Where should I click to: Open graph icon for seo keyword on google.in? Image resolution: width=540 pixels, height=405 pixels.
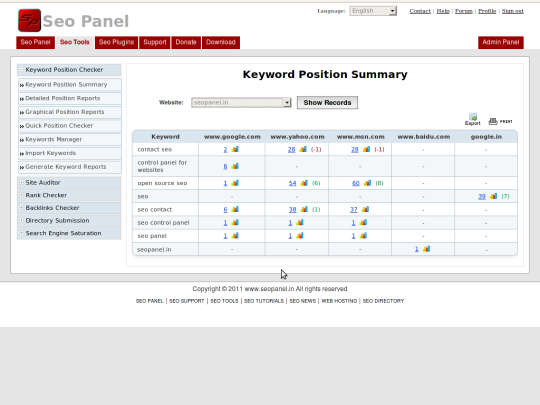click(494, 196)
